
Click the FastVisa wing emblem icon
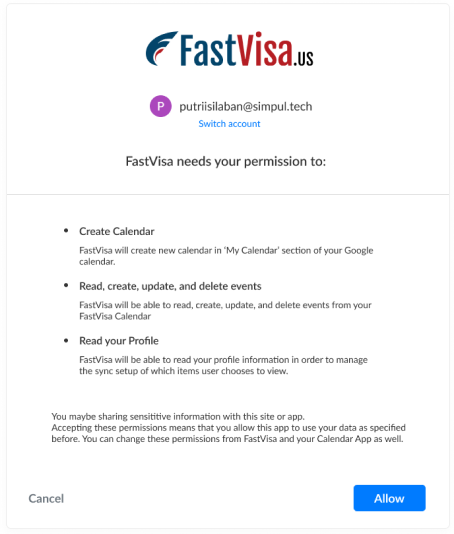click(x=161, y=49)
